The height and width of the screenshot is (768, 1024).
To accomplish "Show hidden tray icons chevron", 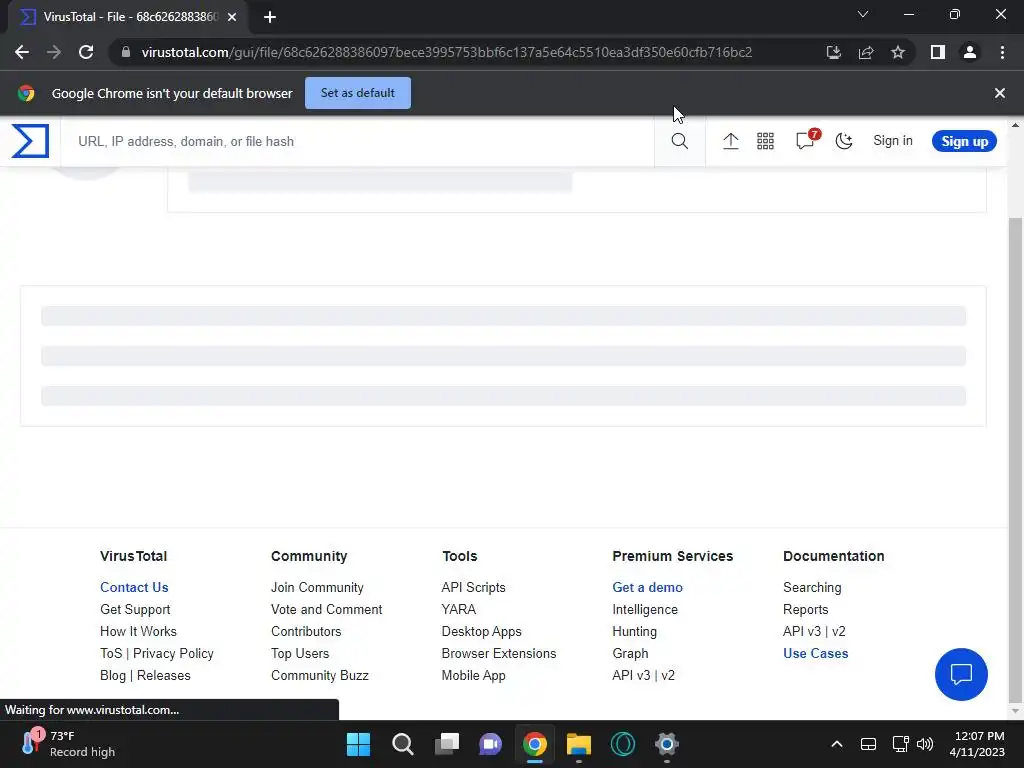I will point(837,744).
